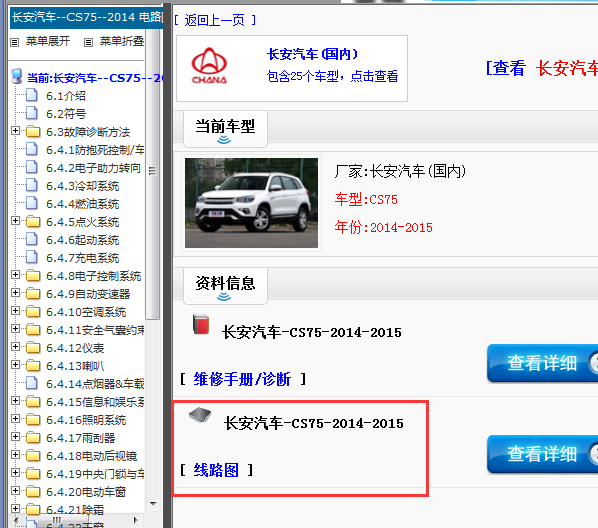Click the folder icon for 6.3故障诊断方法
This screenshot has width=598, height=528.
pos(33,131)
